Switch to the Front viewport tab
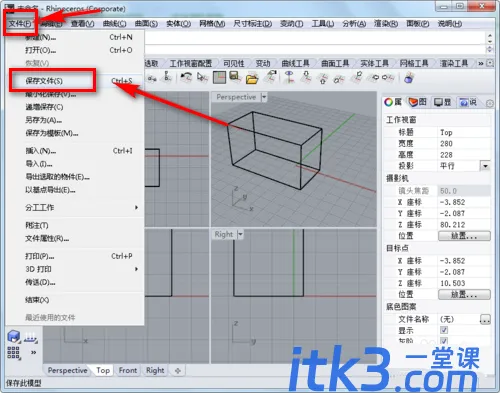The height and width of the screenshot is (393, 500). coord(128,370)
